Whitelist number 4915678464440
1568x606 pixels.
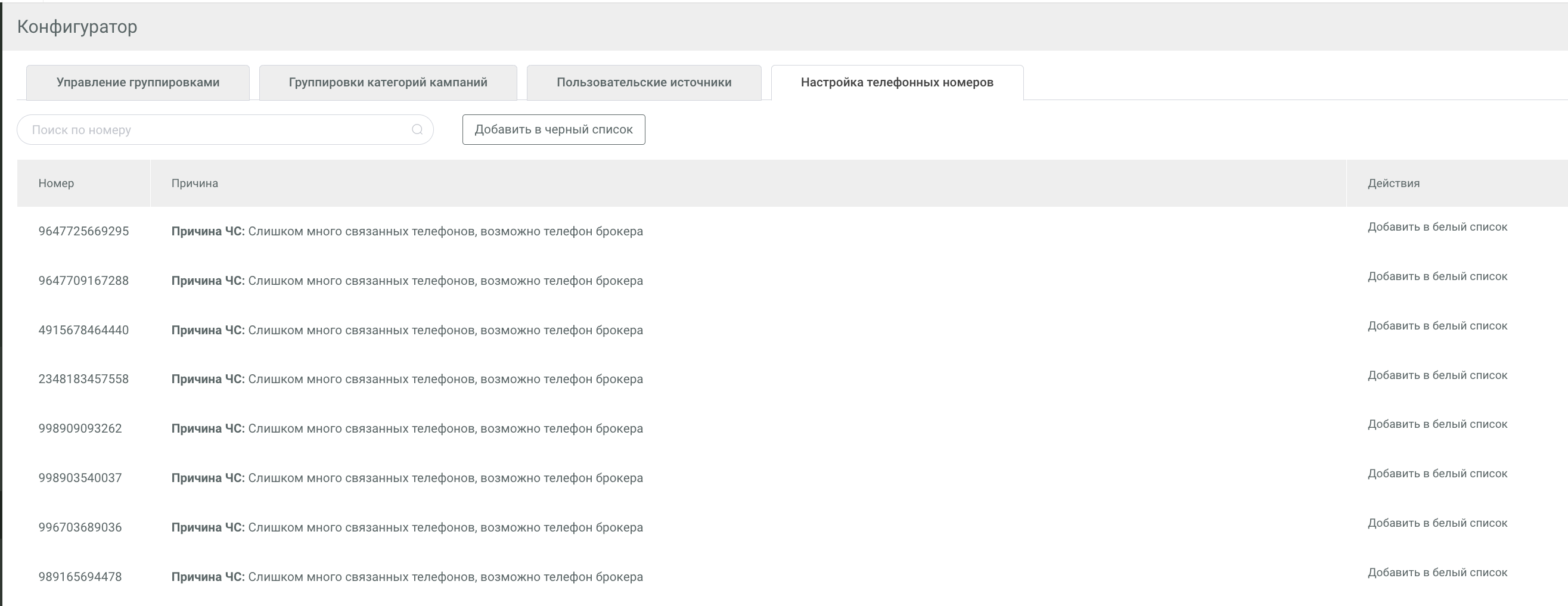pos(1437,326)
